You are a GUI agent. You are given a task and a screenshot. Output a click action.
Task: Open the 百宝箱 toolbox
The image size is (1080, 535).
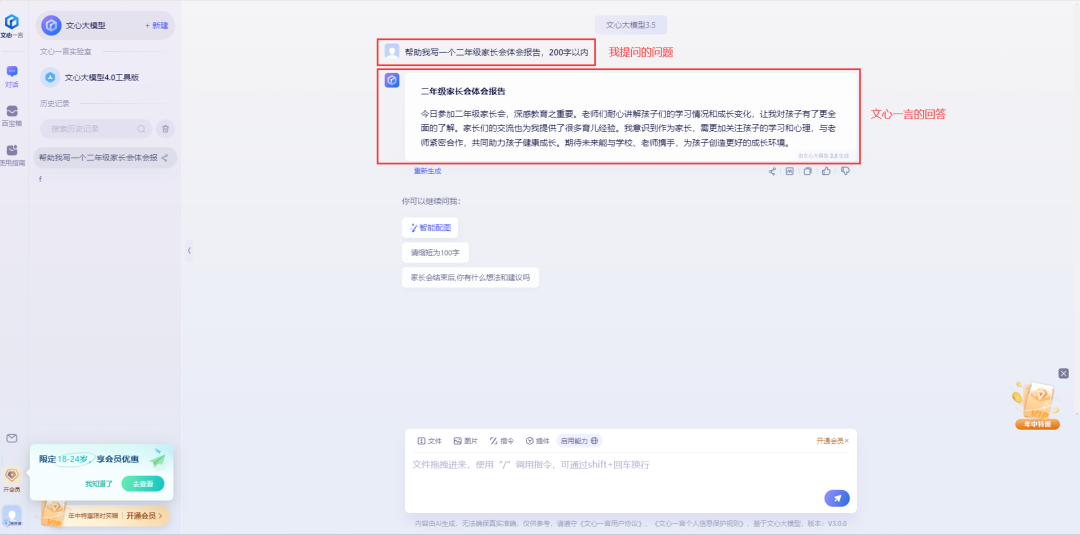[x=12, y=116]
